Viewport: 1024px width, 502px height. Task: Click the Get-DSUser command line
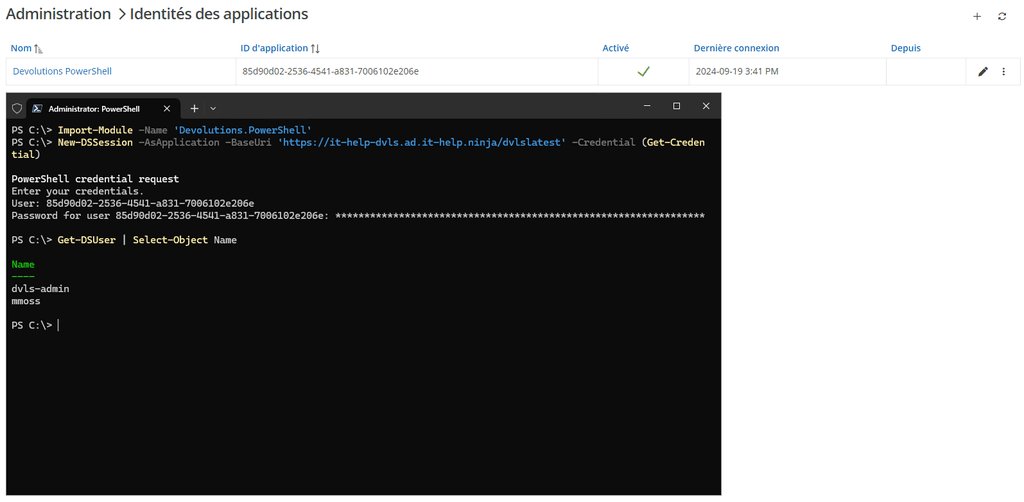tap(124, 240)
